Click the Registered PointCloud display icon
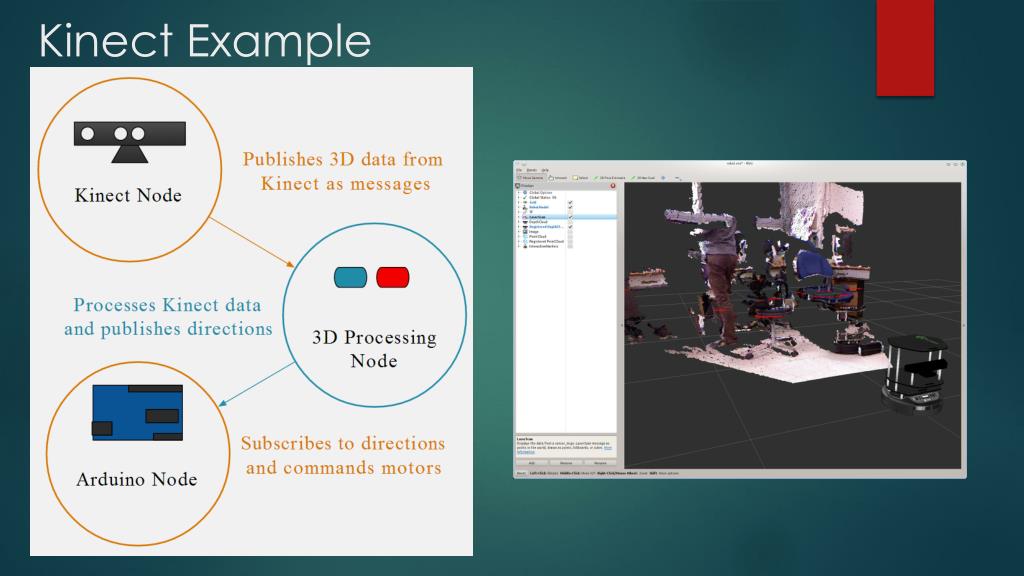 tap(525, 242)
